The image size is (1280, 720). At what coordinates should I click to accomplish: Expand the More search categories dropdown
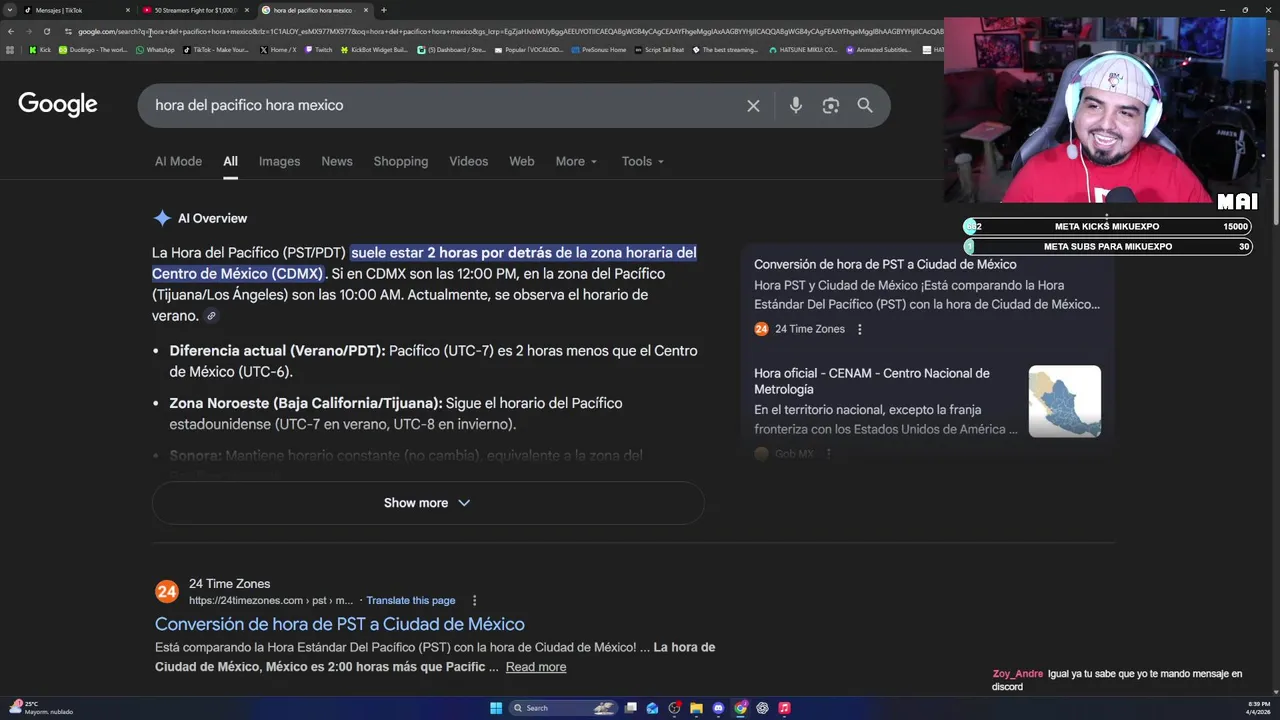576,161
